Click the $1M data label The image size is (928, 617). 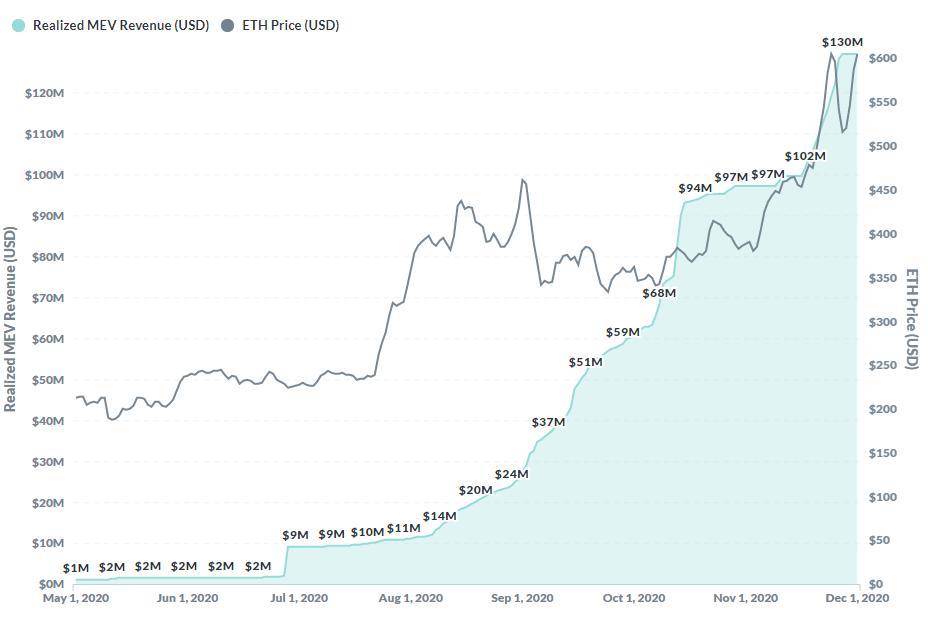pos(76,568)
